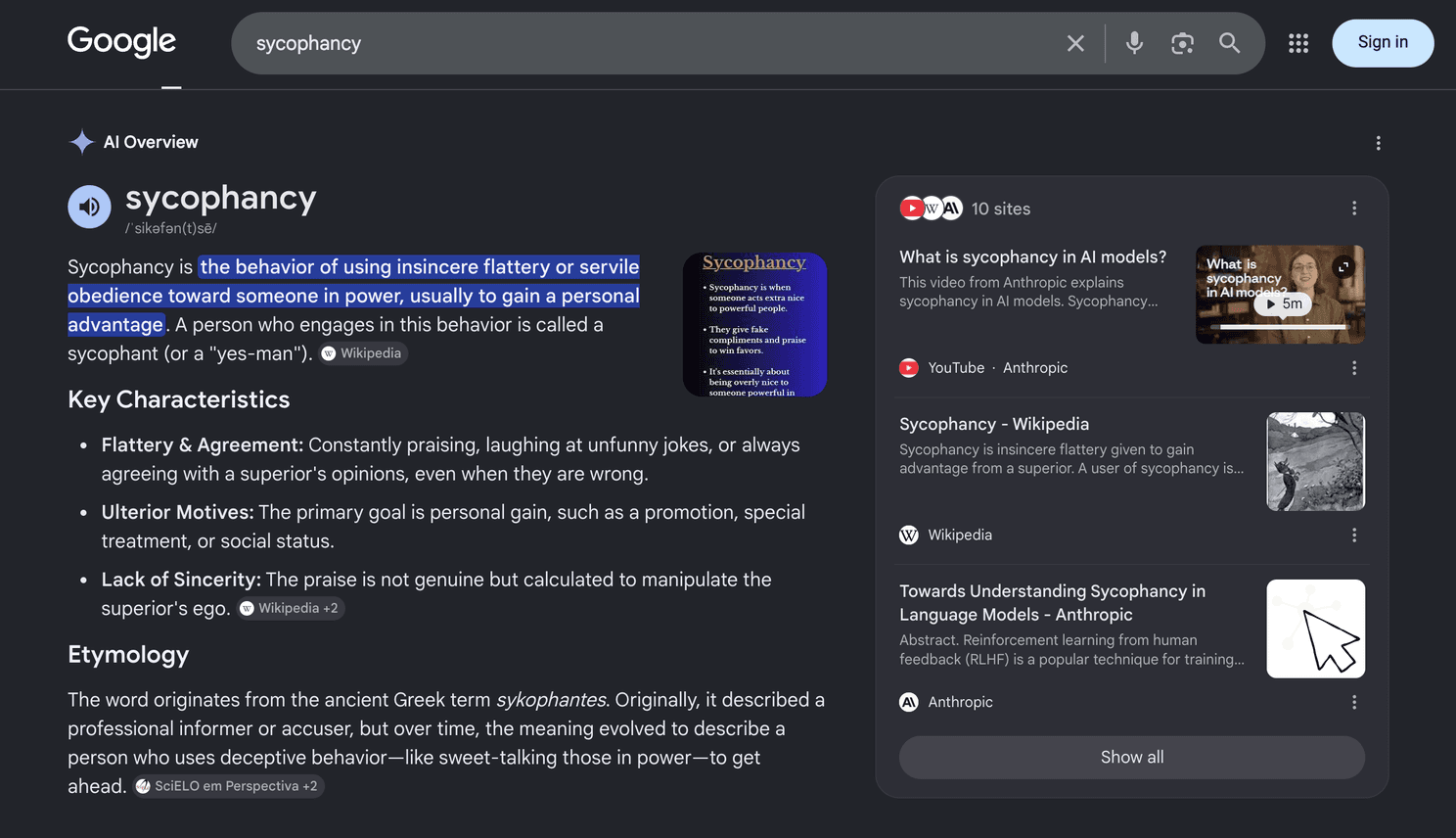
Task: Open the Anthropic paper cursor thumbnail
Action: 1315,628
